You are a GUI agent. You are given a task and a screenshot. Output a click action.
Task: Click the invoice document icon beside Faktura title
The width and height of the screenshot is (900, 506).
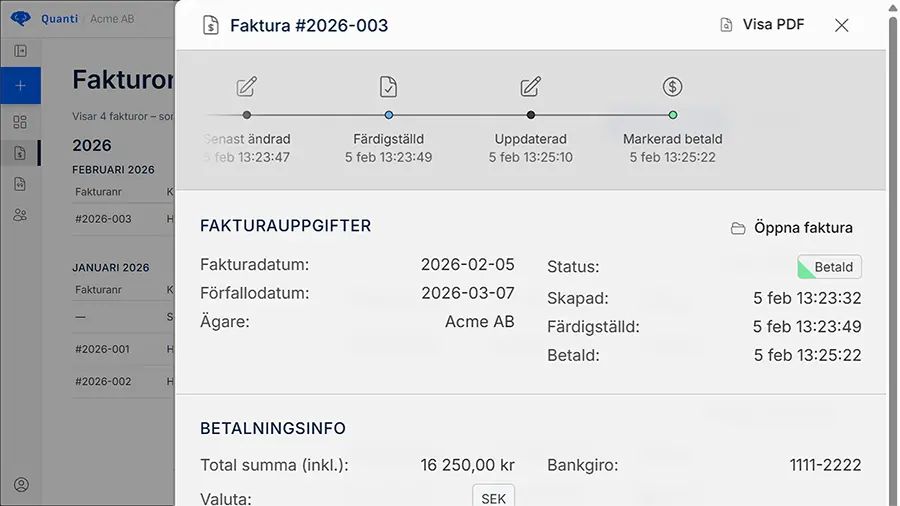[x=211, y=25]
